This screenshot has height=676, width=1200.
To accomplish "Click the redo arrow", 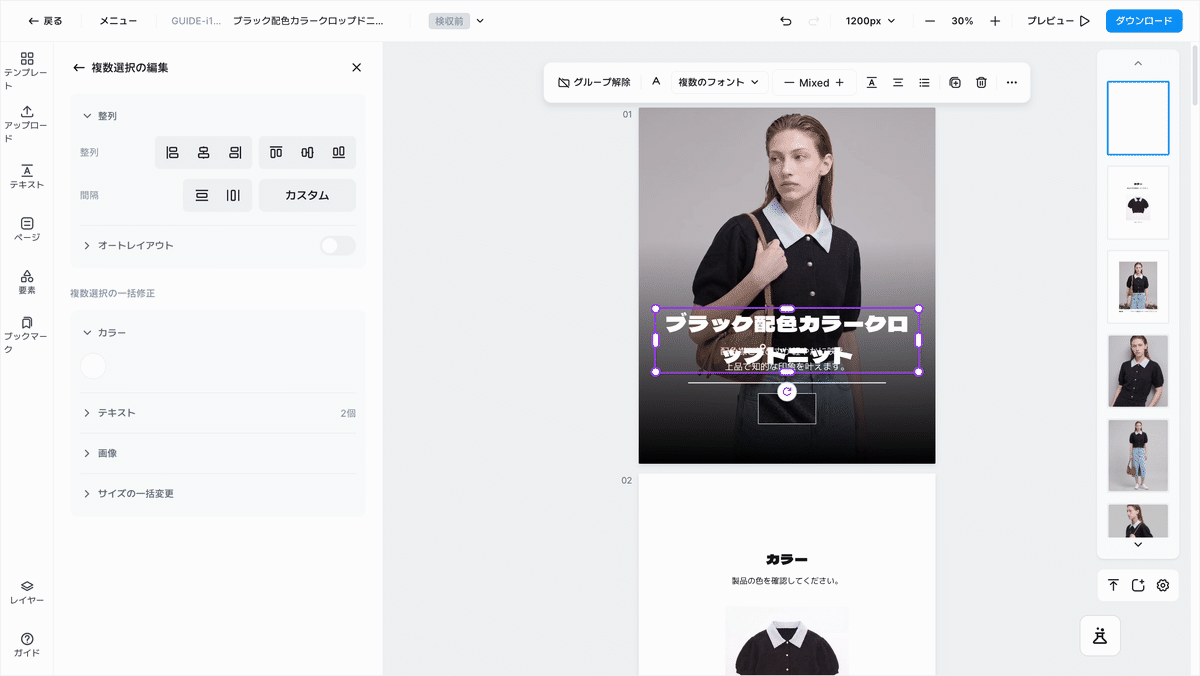I will (x=813, y=21).
